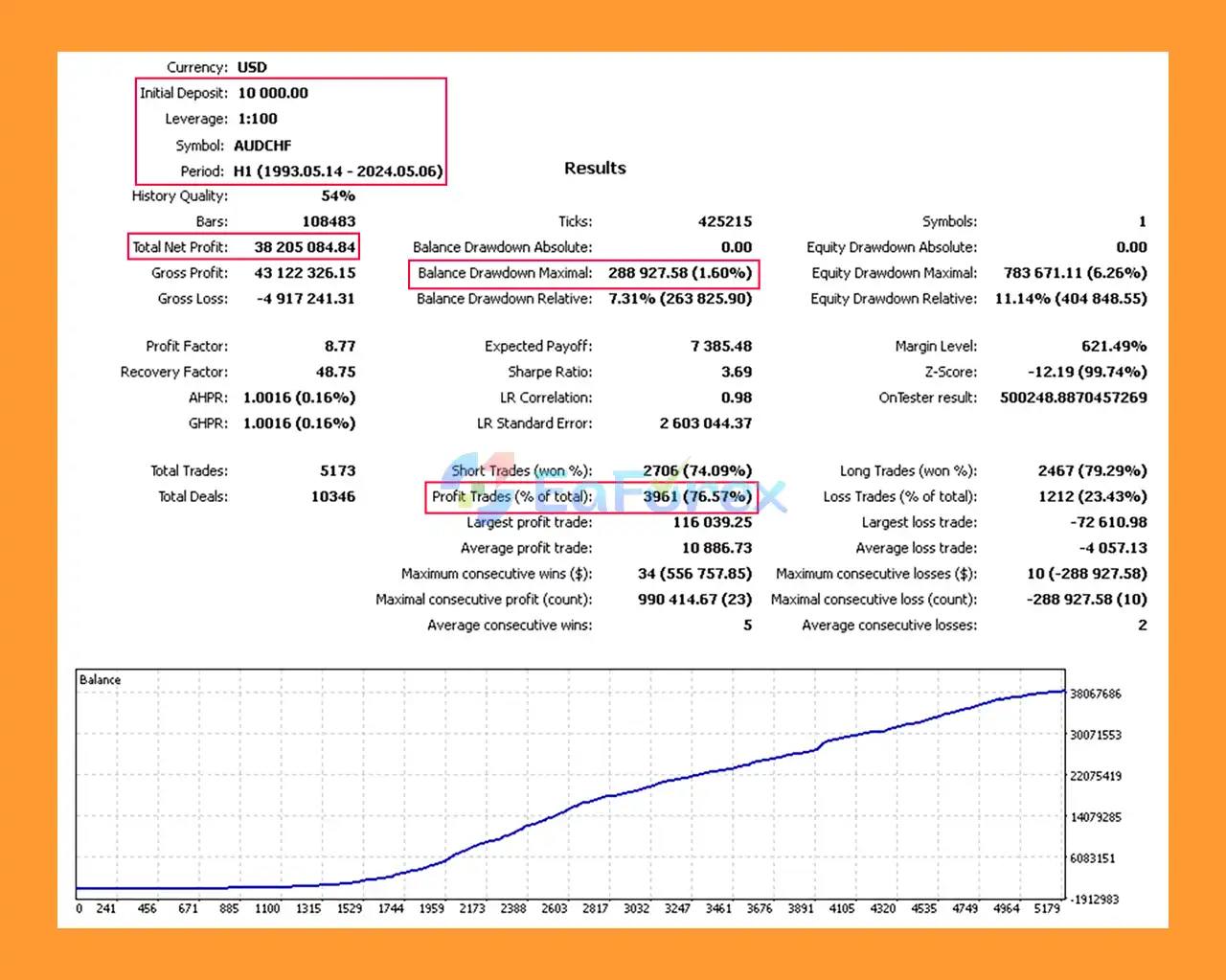Click the Results heading
This screenshot has width=1226, height=980.
595,168
